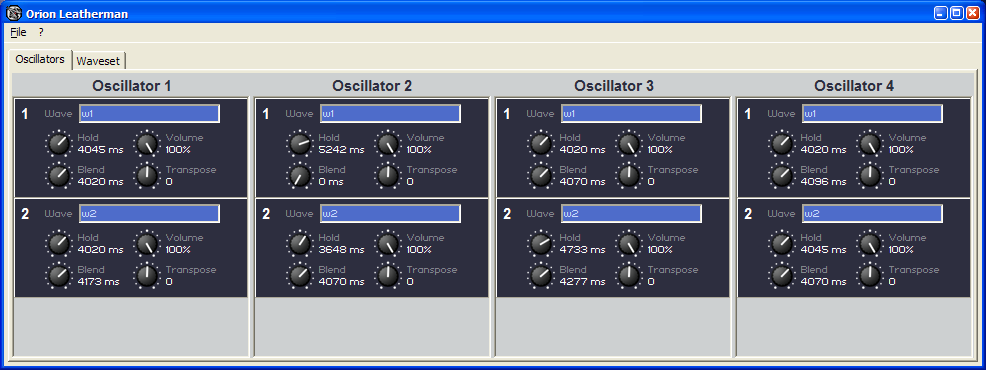Click the 4096 ms Blend value
The image size is (986, 370).
tap(824, 182)
